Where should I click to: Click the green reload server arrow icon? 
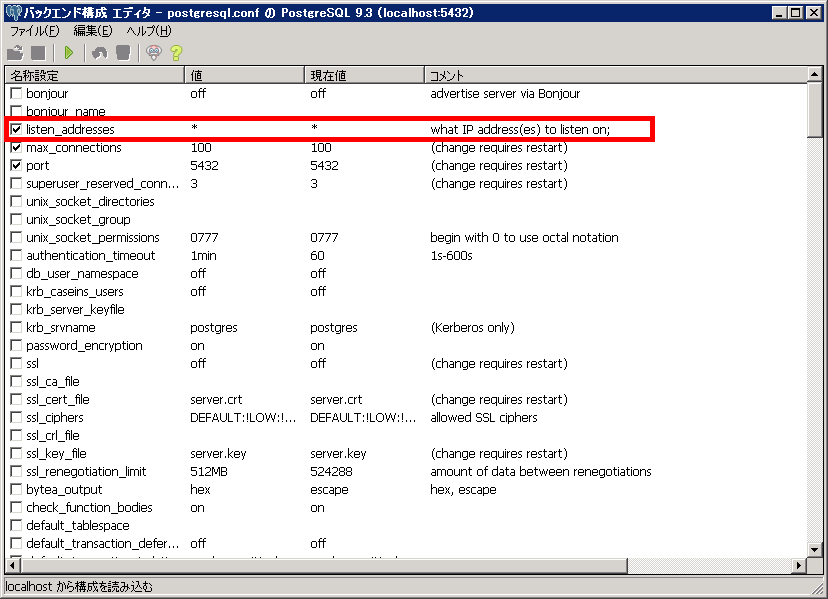tap(69, 53)
